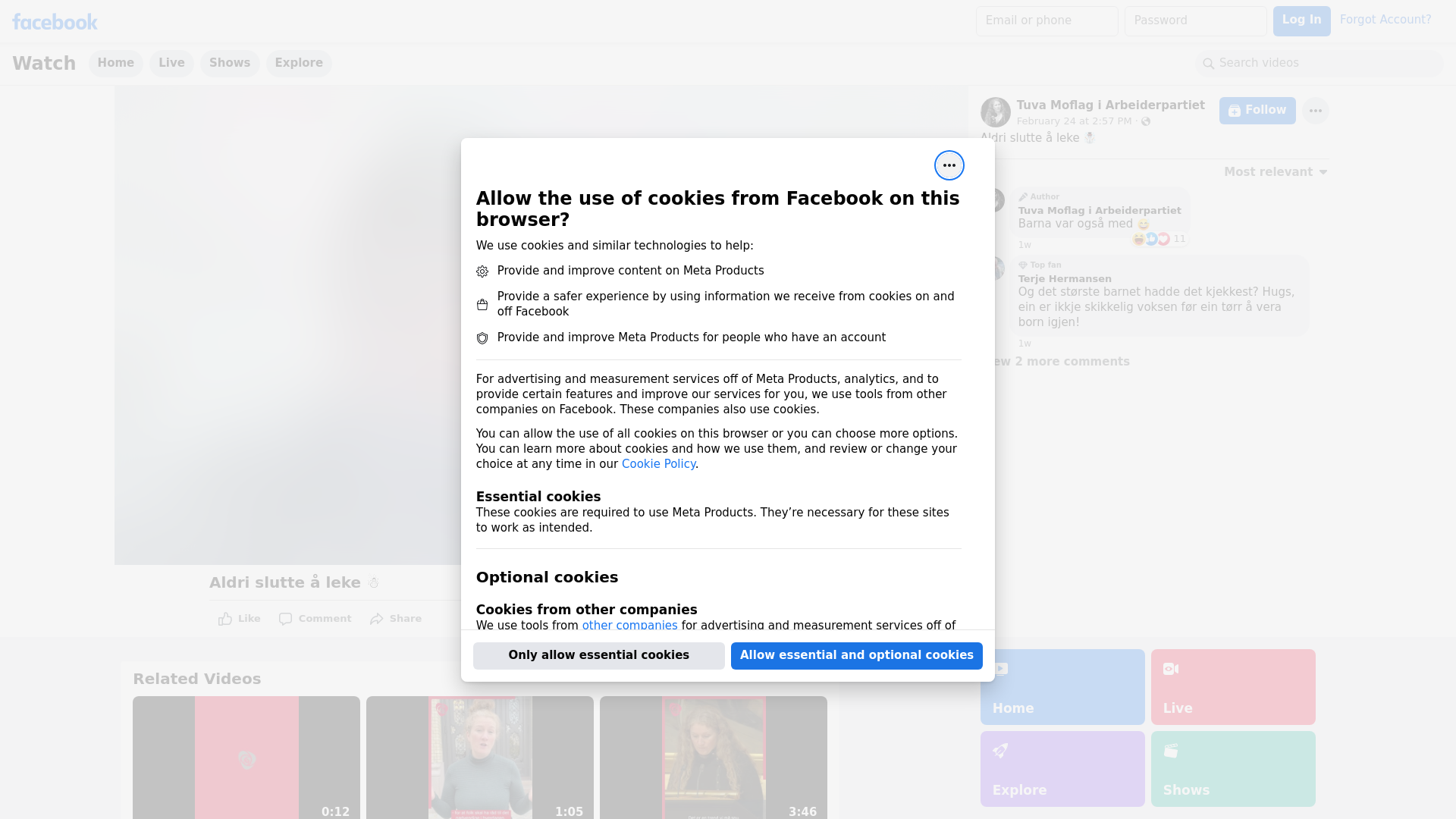The image size is (1456, 819).
Task: Select the Explore tab in Watch navigation
Action: tap(299, 63)
